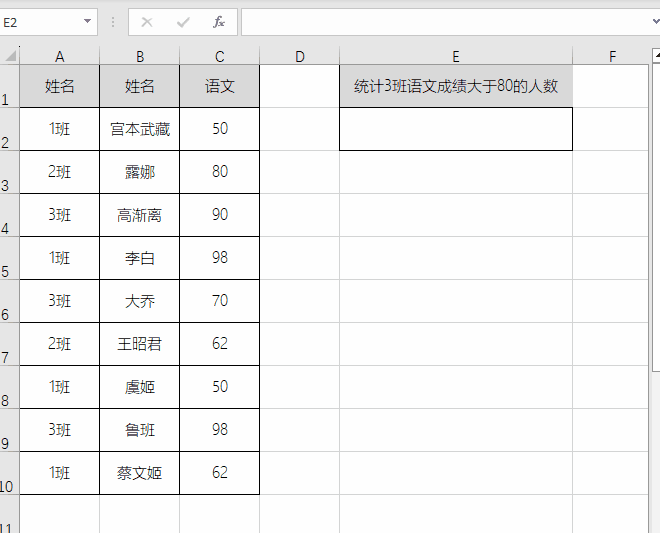Click the score 90 for 高渐离

[219, 215]
